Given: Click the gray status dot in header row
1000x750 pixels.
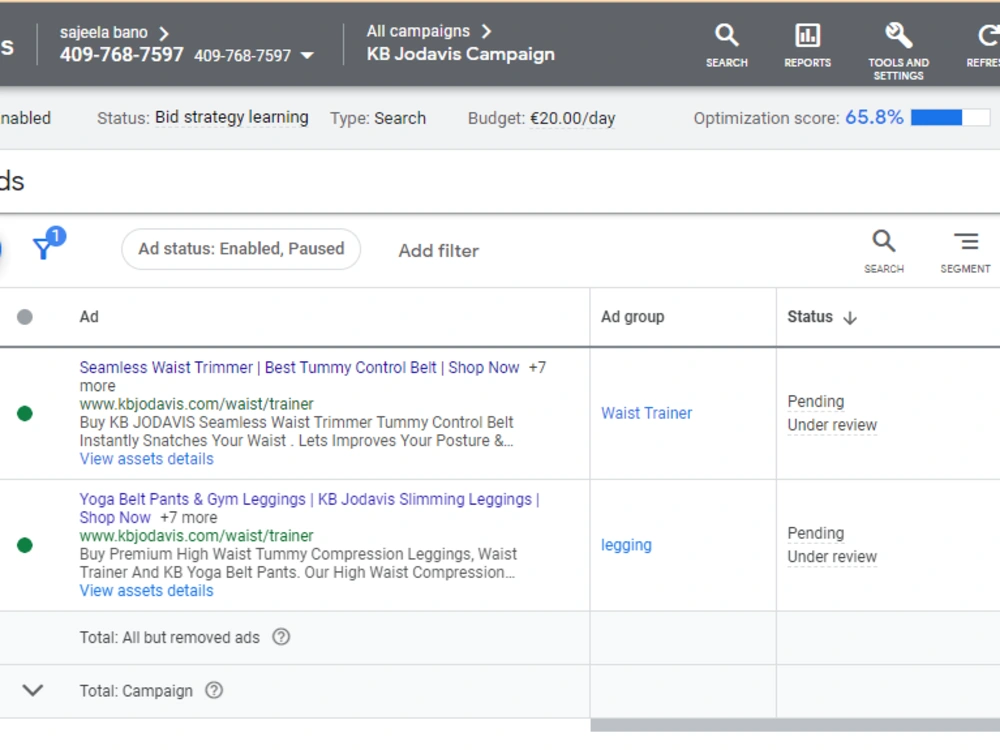Looking at the screenshot, I should tap(25, 317).
